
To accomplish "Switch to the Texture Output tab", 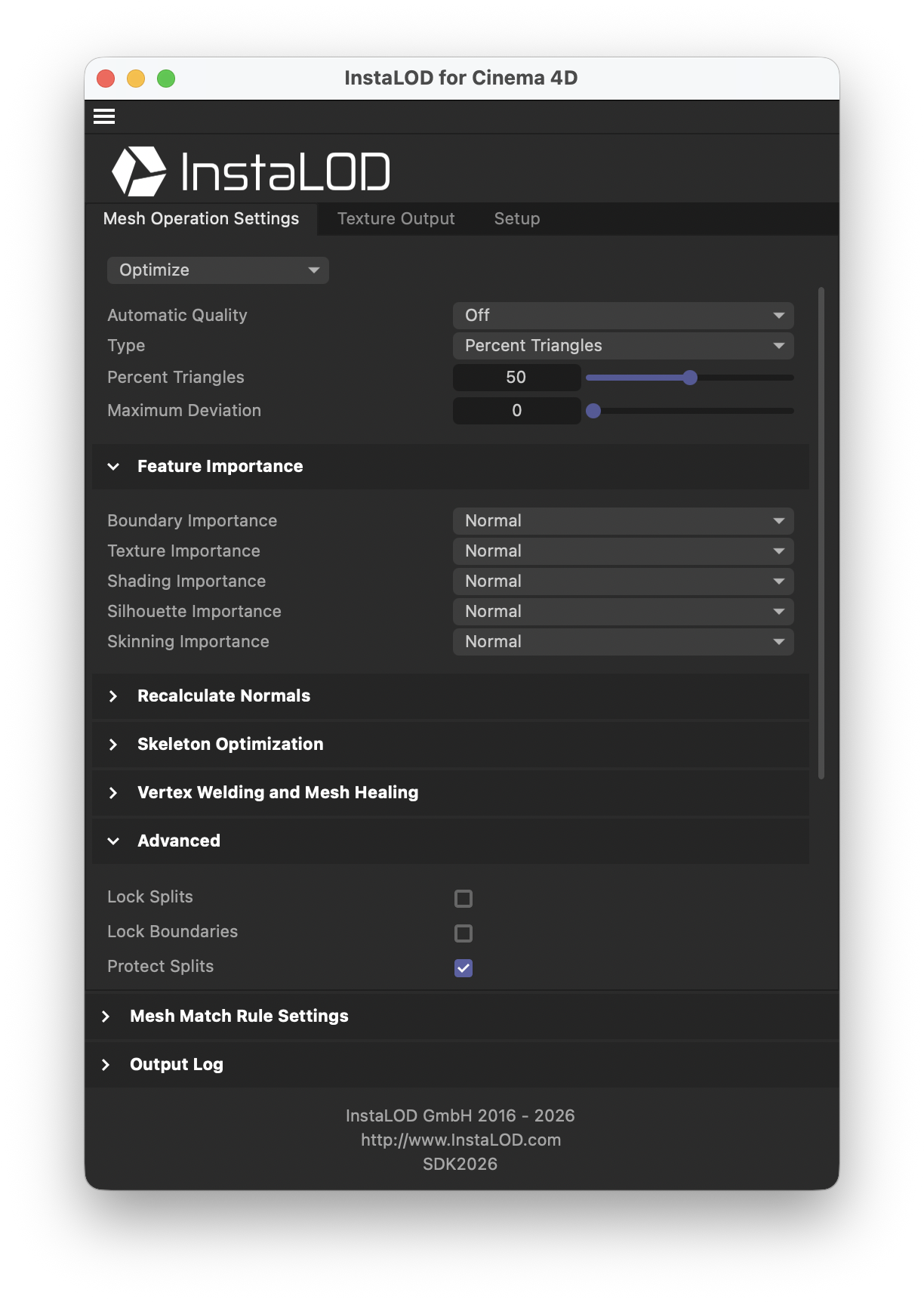I will click(396, 219).
